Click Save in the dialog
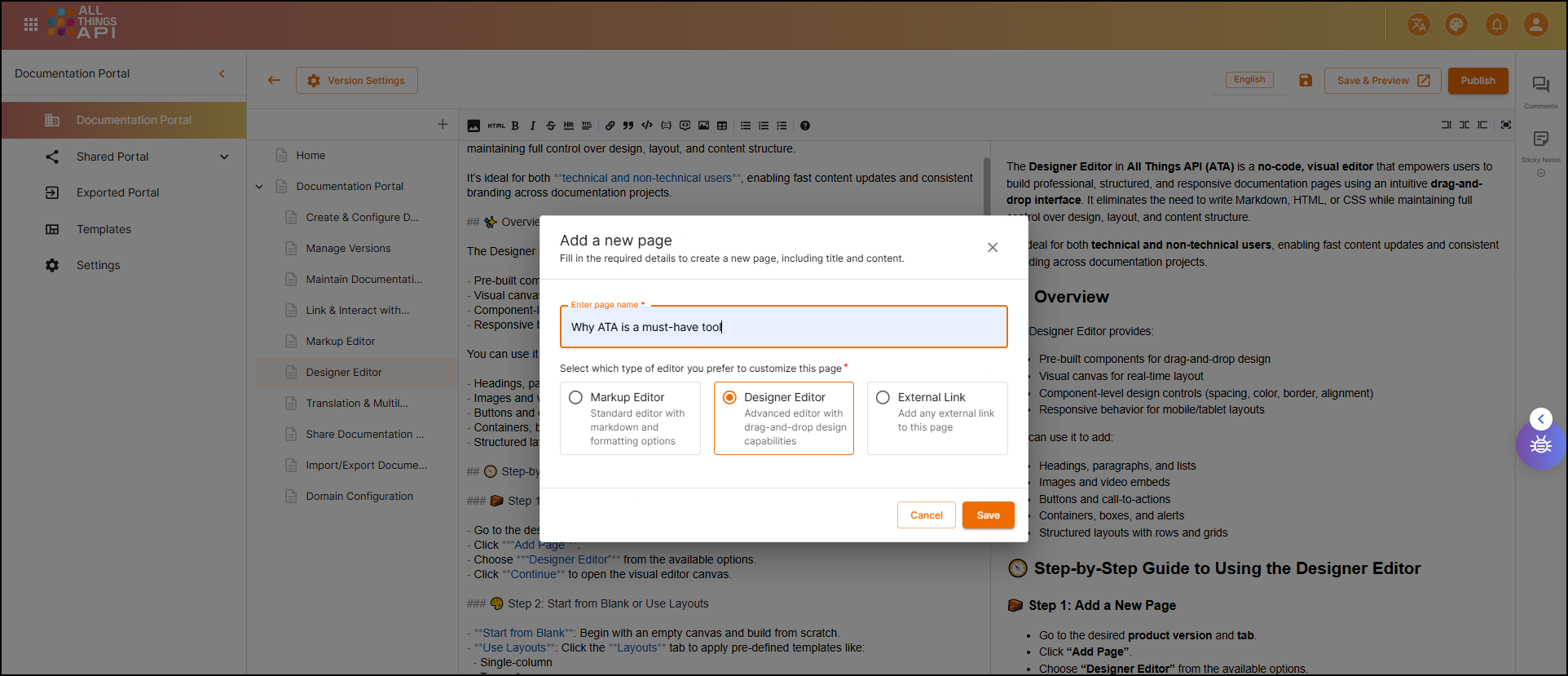Image resolution: width=1568 pixels, height=676 pixels. coord(988,515)
